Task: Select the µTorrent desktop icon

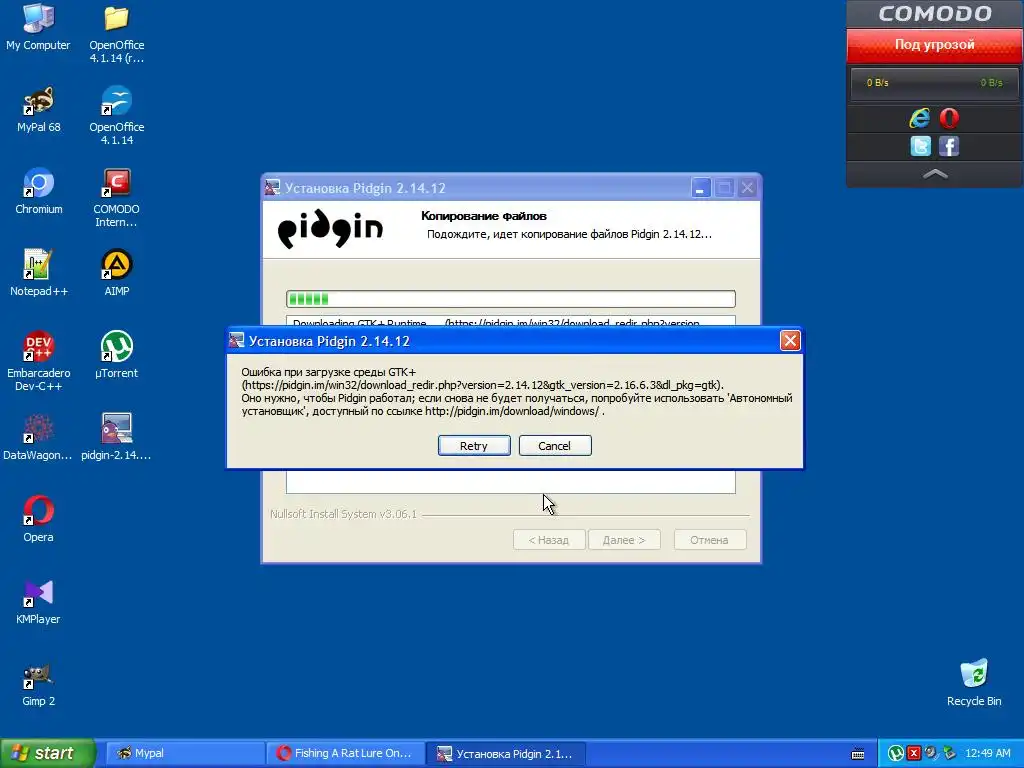Action: pyautogui.click(x=116, y=356)
